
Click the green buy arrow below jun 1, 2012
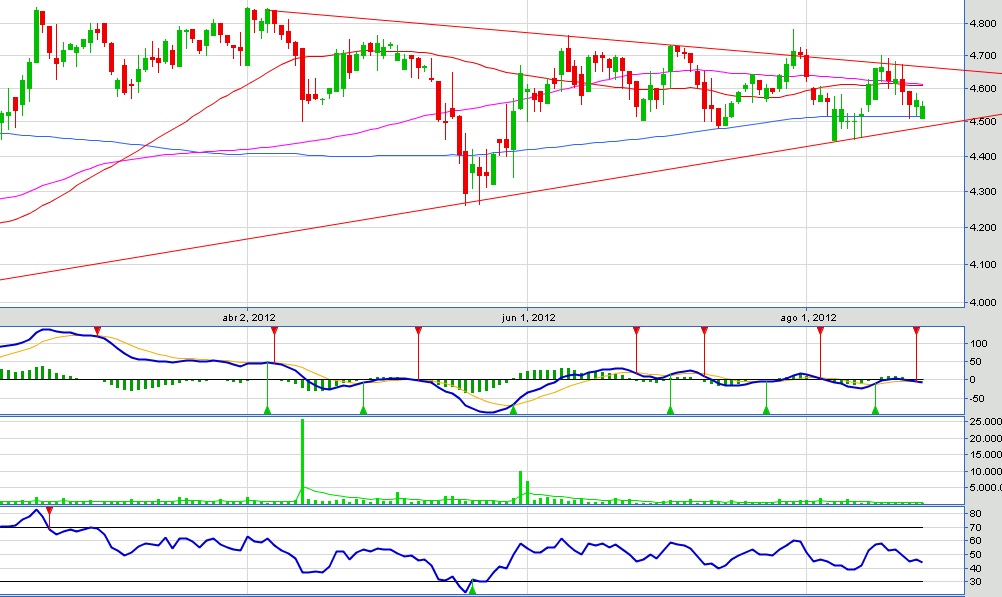click(x=514, y=409)
